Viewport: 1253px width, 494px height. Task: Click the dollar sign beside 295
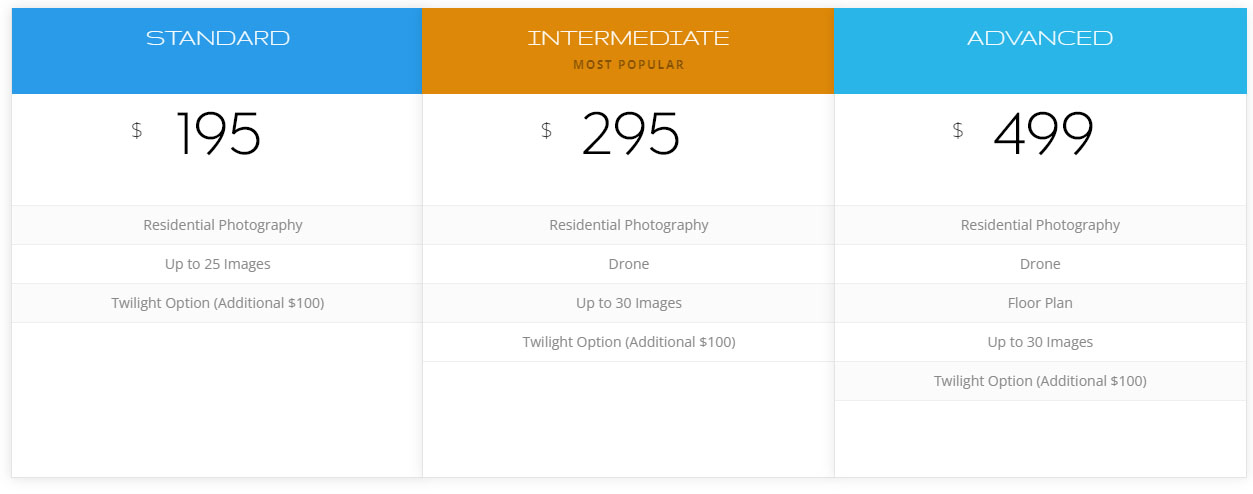coord(546,130)
